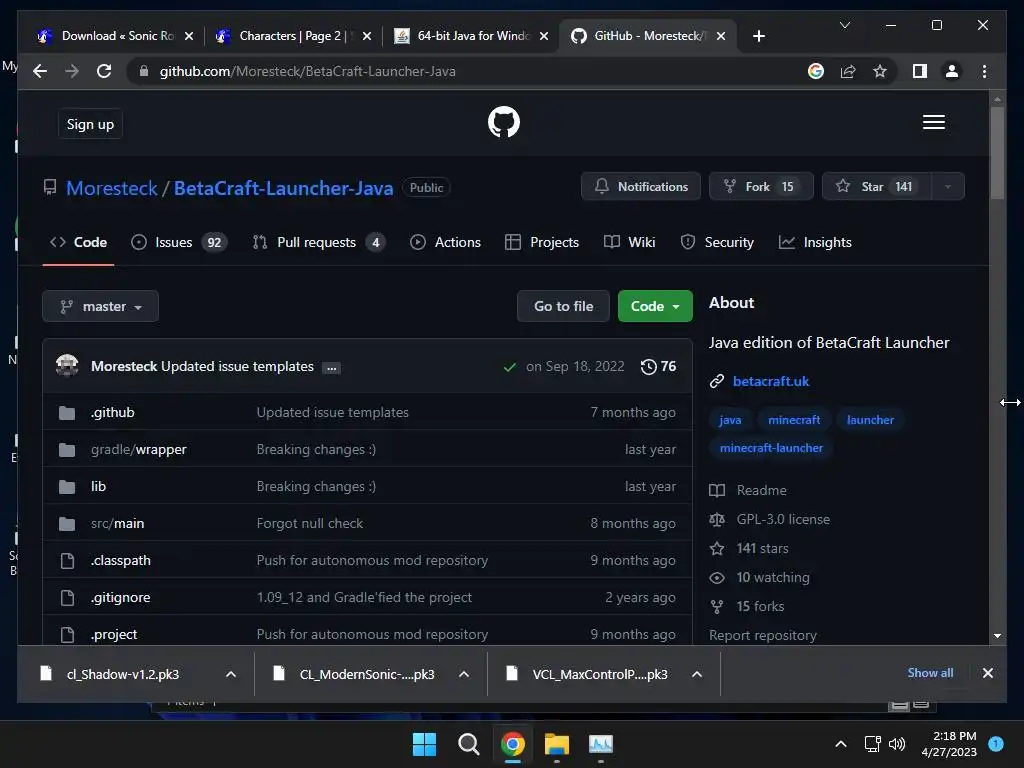Click the commit history clock icon 76

658,366
